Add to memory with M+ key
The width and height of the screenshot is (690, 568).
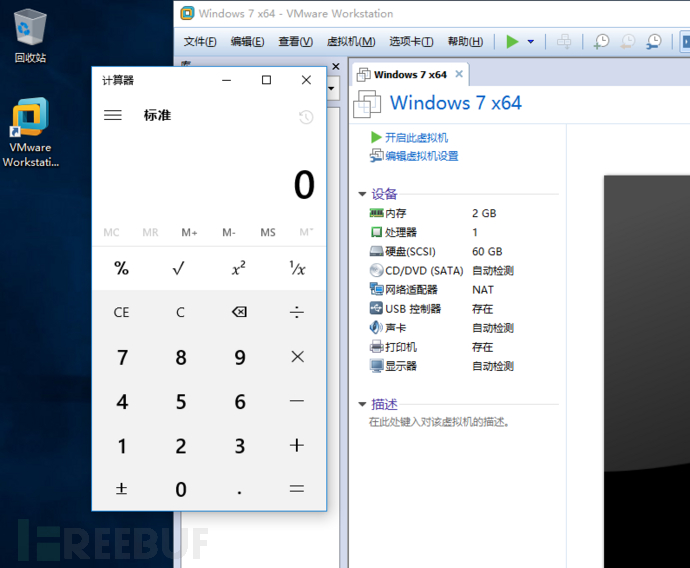click(189, 232)
